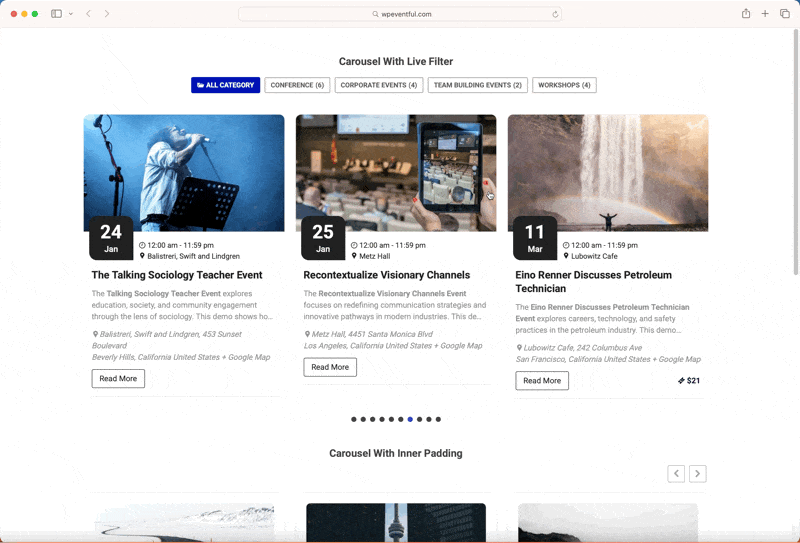800x543 pixels.
Task: Click Metz Hall venue under 25 Jan
Action: (x=374, y=256)
